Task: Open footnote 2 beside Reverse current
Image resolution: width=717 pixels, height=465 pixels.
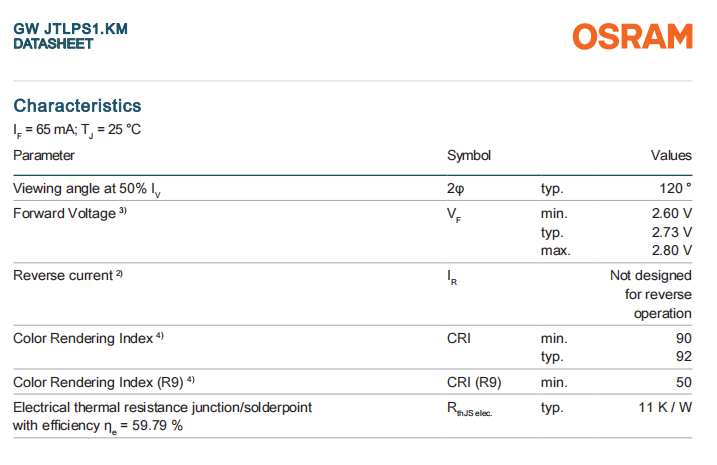Action: pyautogui.click(x=118, y=273)
